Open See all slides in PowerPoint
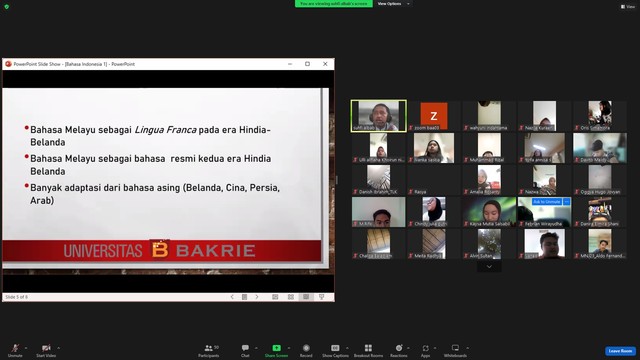Image resolution: width=640 pixels, height=360 pixels. point(244,297)
